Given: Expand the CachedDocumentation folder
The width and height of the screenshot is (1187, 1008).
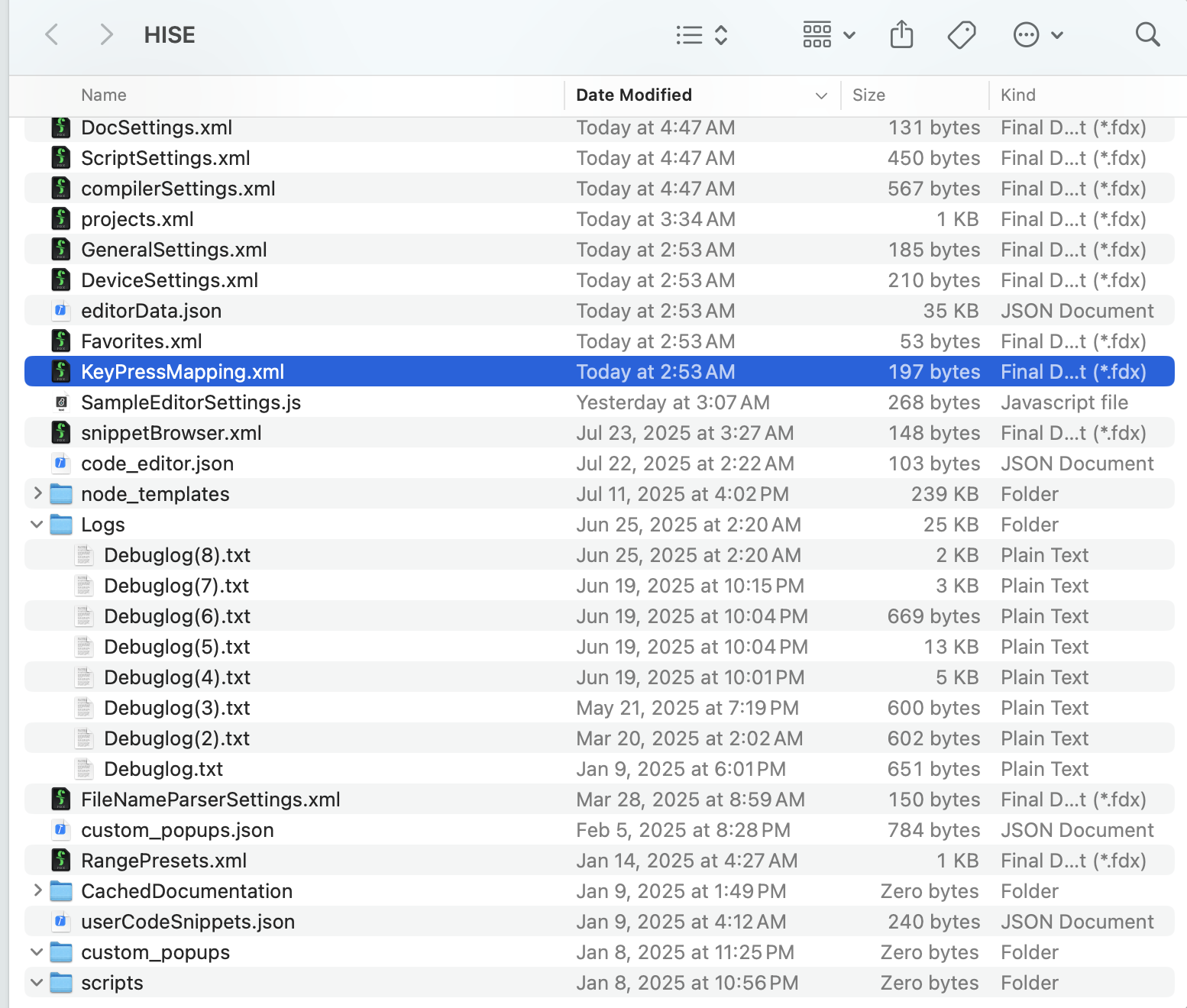Looking at the screenshot, I should coord(37,891).
